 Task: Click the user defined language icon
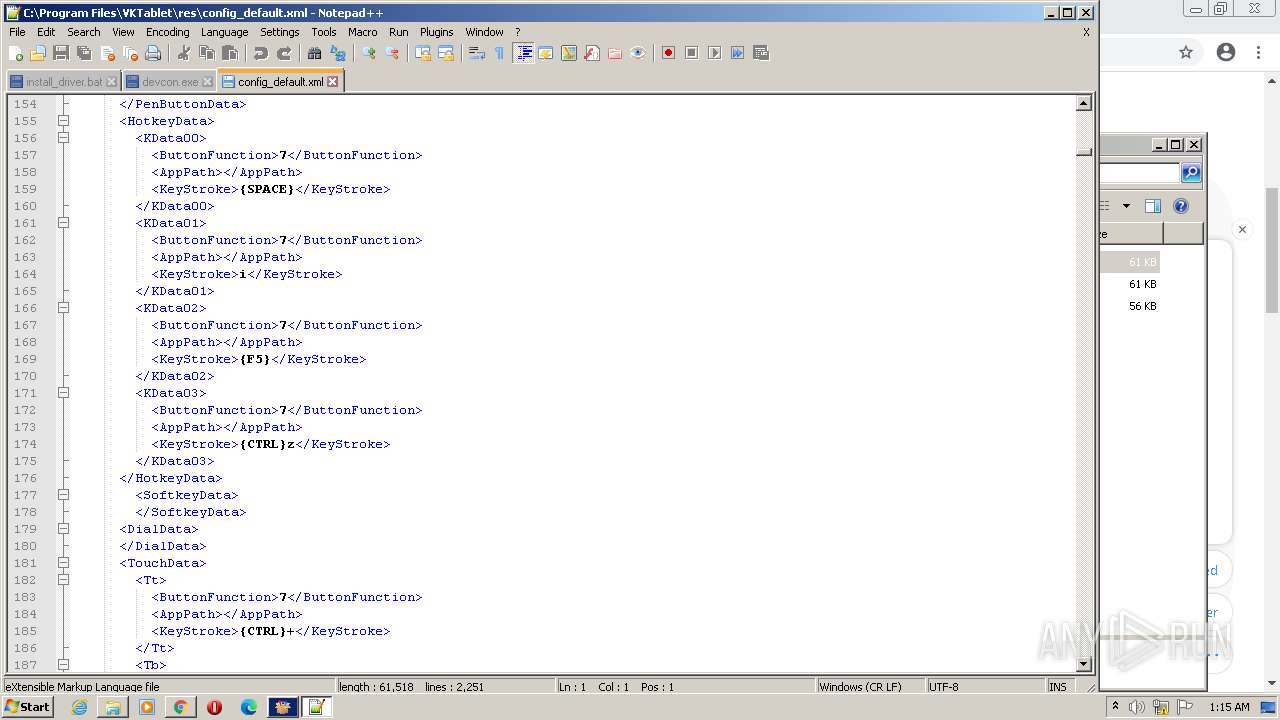[x=546, y=53]
